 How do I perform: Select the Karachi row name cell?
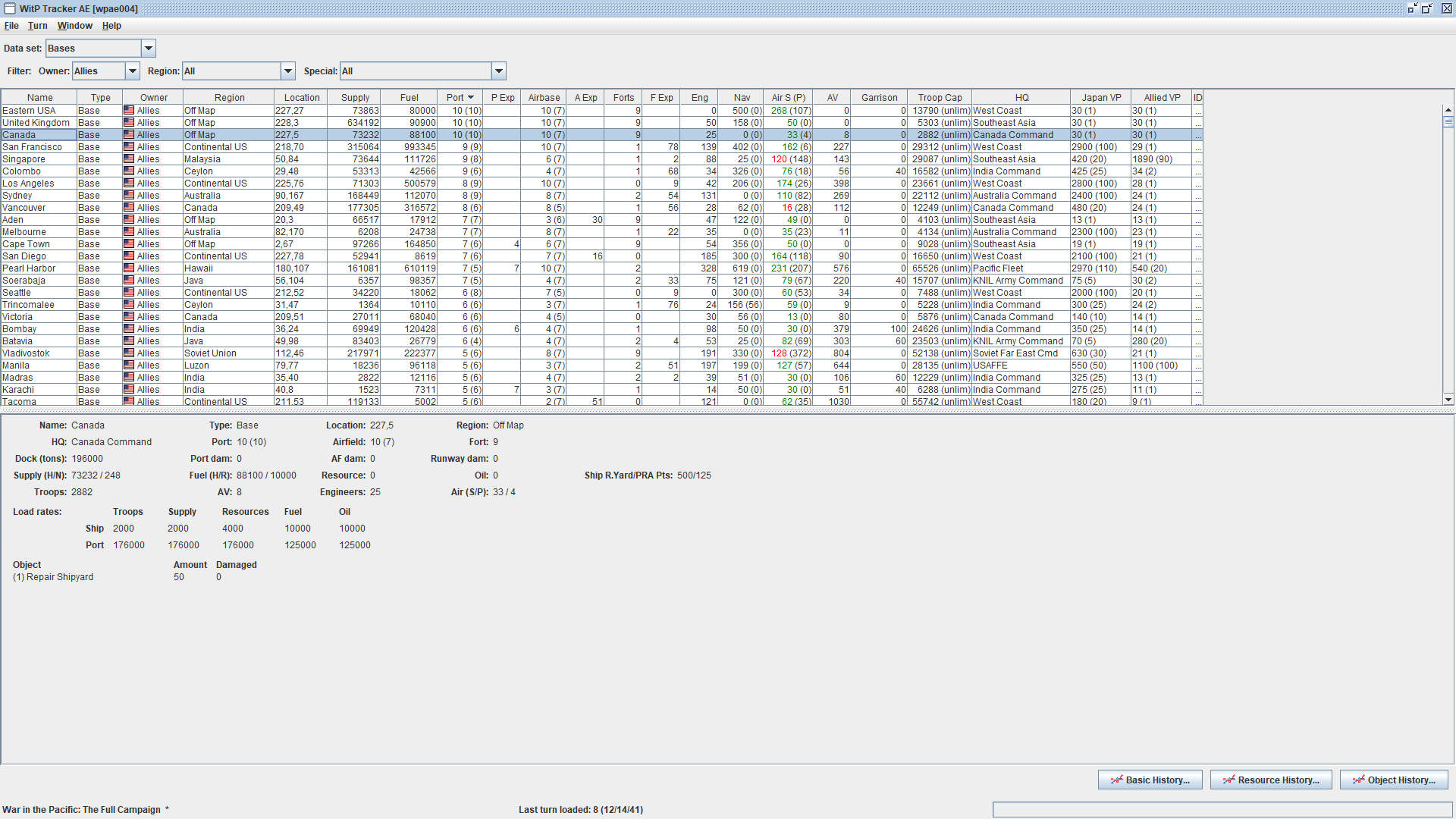click(x=39, y=390)
